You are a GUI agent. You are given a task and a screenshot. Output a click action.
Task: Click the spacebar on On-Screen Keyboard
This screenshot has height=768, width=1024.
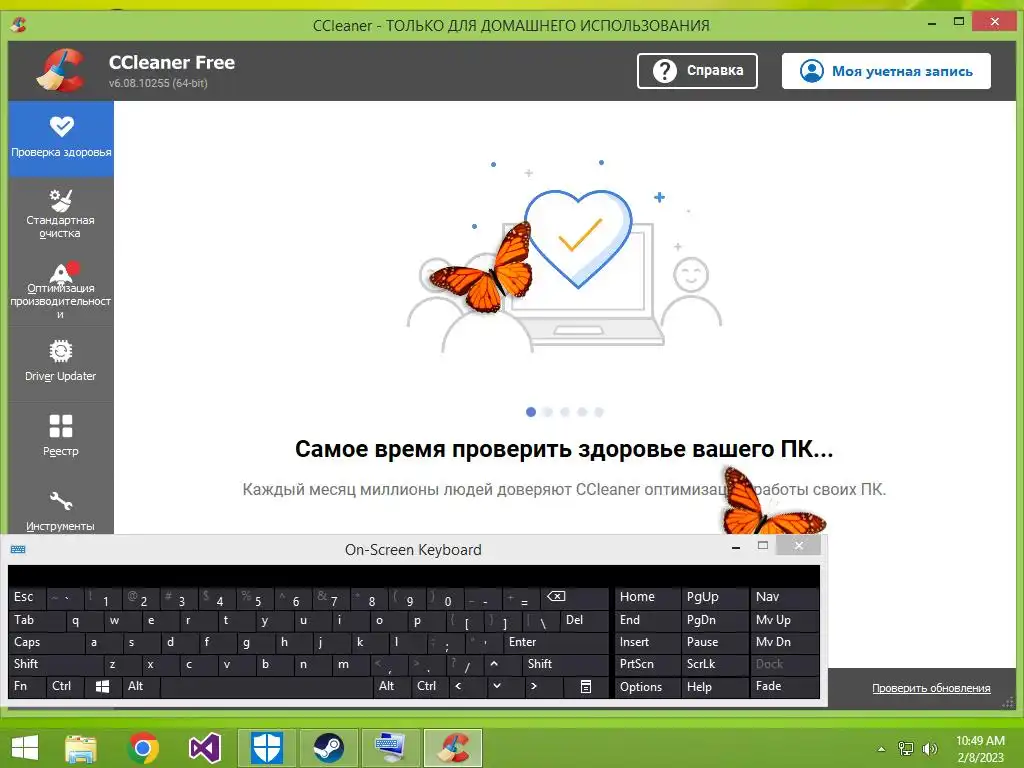coord(266,686)
